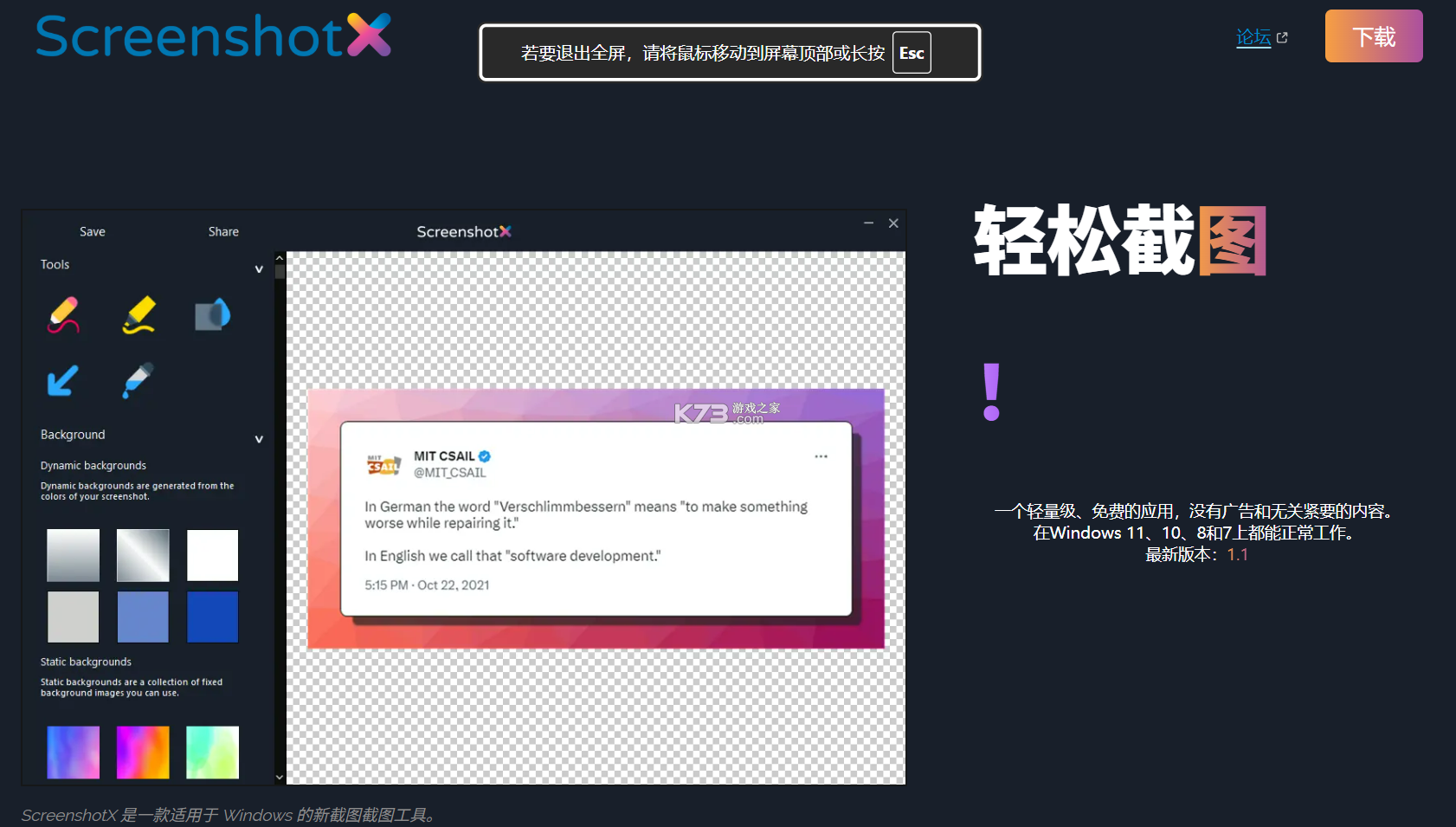Close the ScreenshotX app window
The height and width of the screenshot is (827, 1456).
[893, 223]
